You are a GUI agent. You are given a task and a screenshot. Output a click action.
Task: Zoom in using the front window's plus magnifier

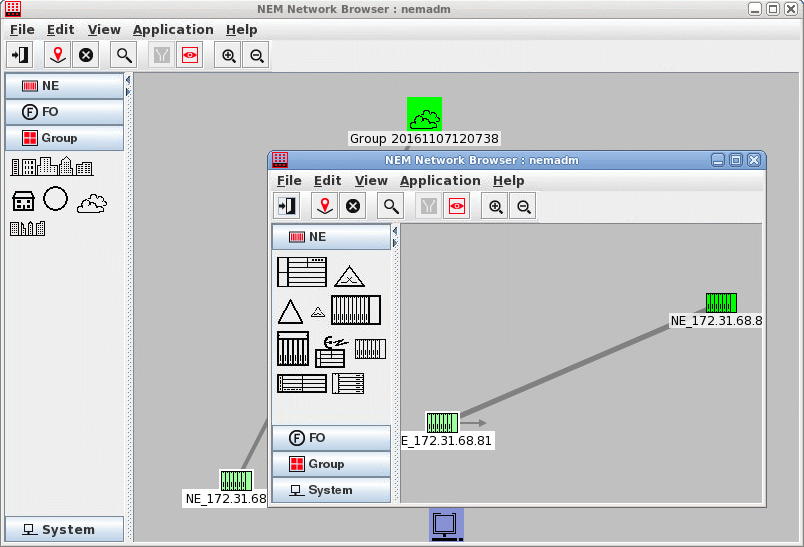[x=495, y=206]
